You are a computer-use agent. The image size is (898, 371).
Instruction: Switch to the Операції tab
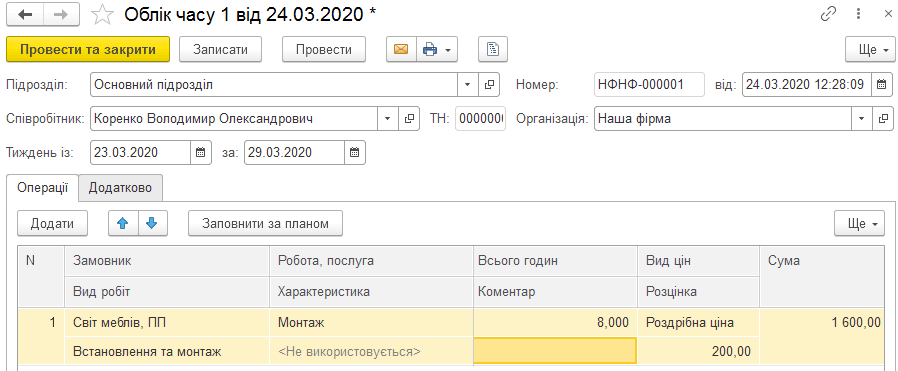coord(43,188)
